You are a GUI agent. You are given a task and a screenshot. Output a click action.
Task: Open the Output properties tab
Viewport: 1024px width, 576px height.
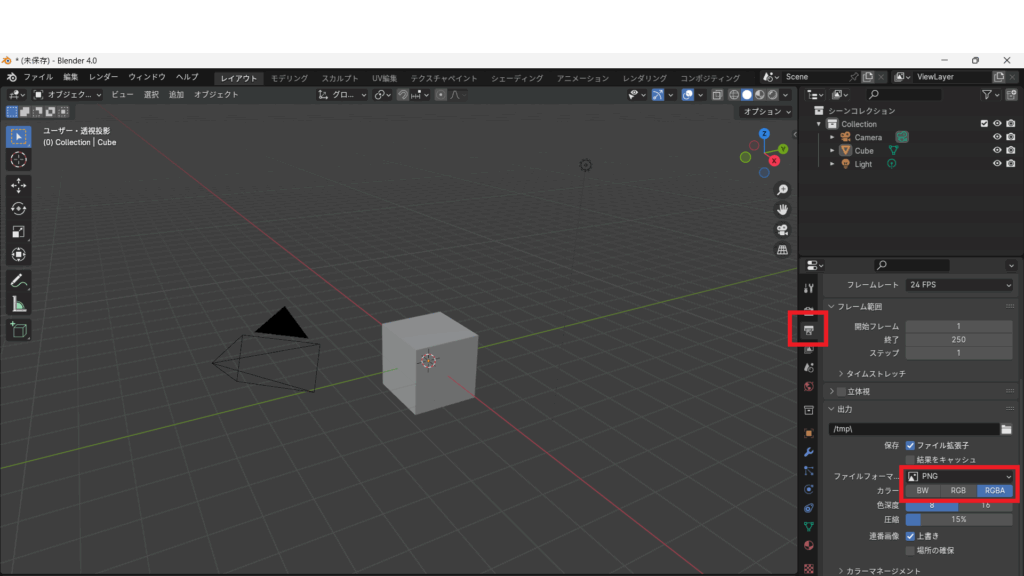click(808, 330)
